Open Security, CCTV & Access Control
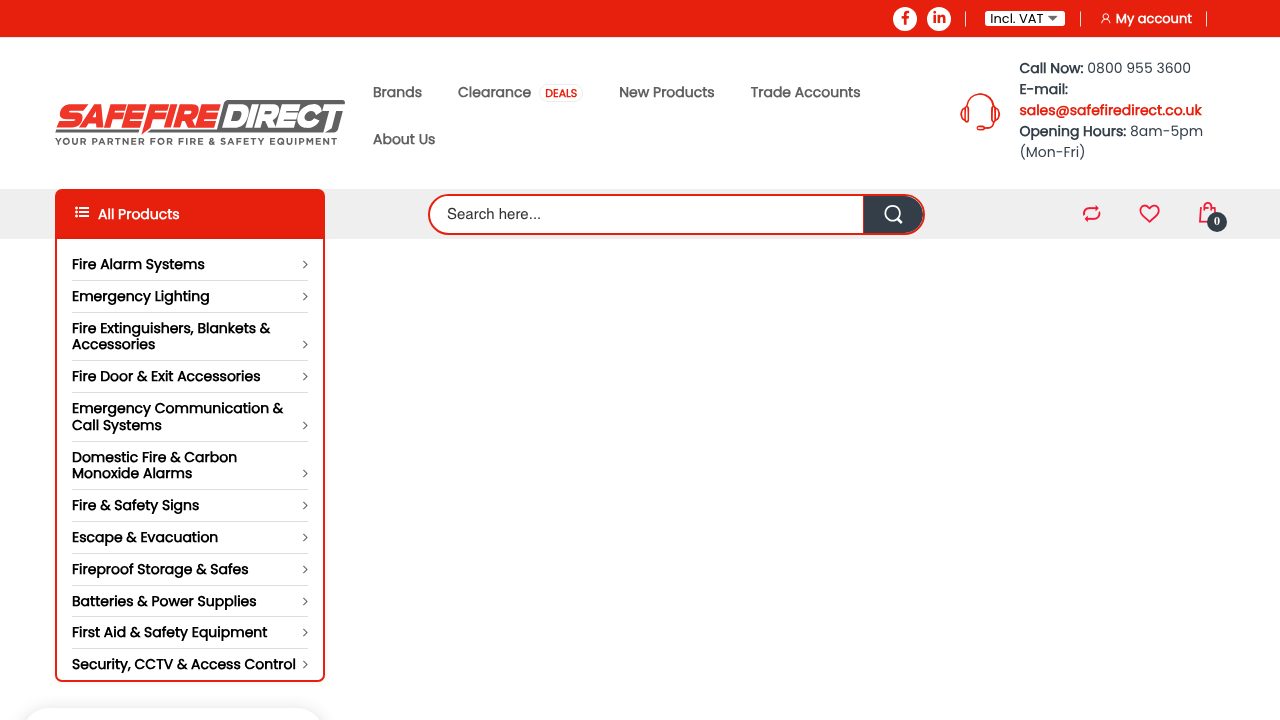 184,664
